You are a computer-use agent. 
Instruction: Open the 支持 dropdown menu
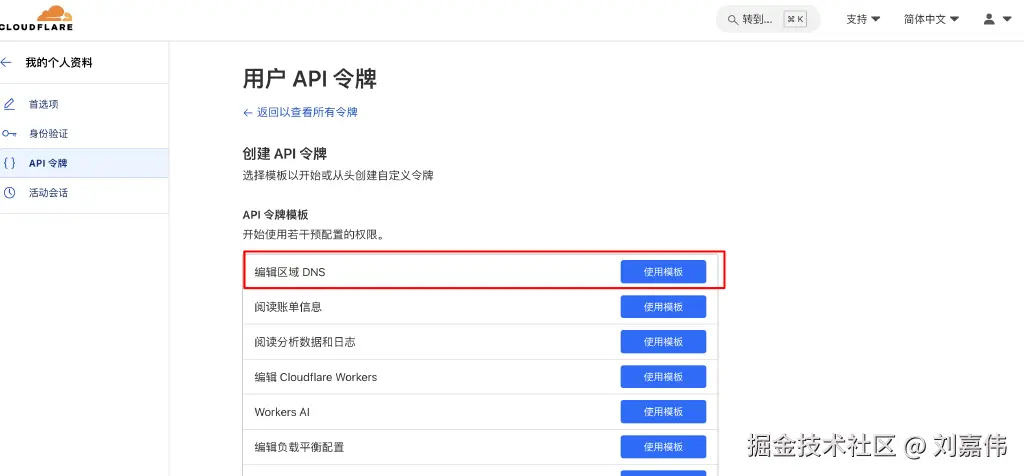(863, 20)
